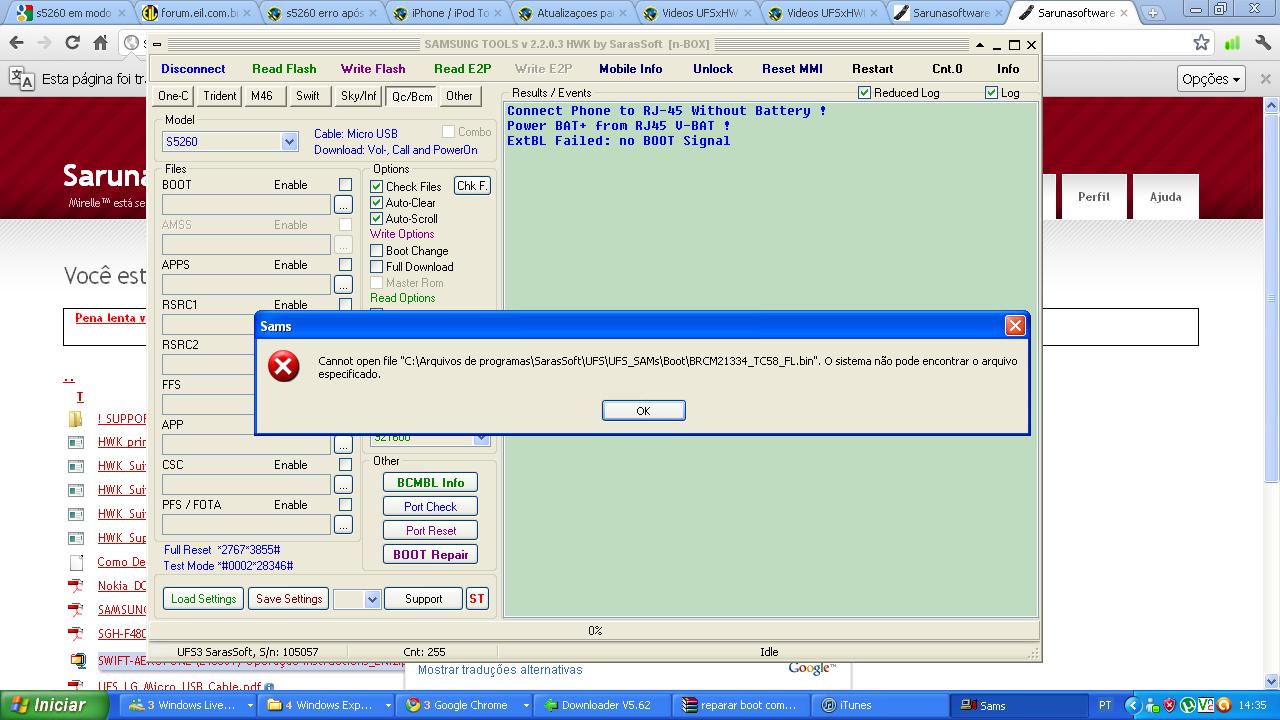Browse for the BOOT file
Viewport: 1280px width, 720px height.
[343, 205]
